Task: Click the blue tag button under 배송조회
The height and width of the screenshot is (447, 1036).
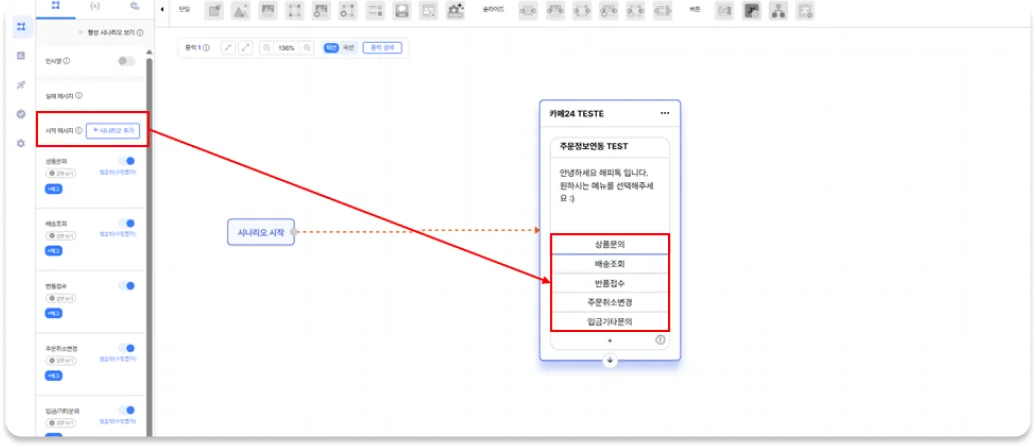Action: tap(54, 251)
